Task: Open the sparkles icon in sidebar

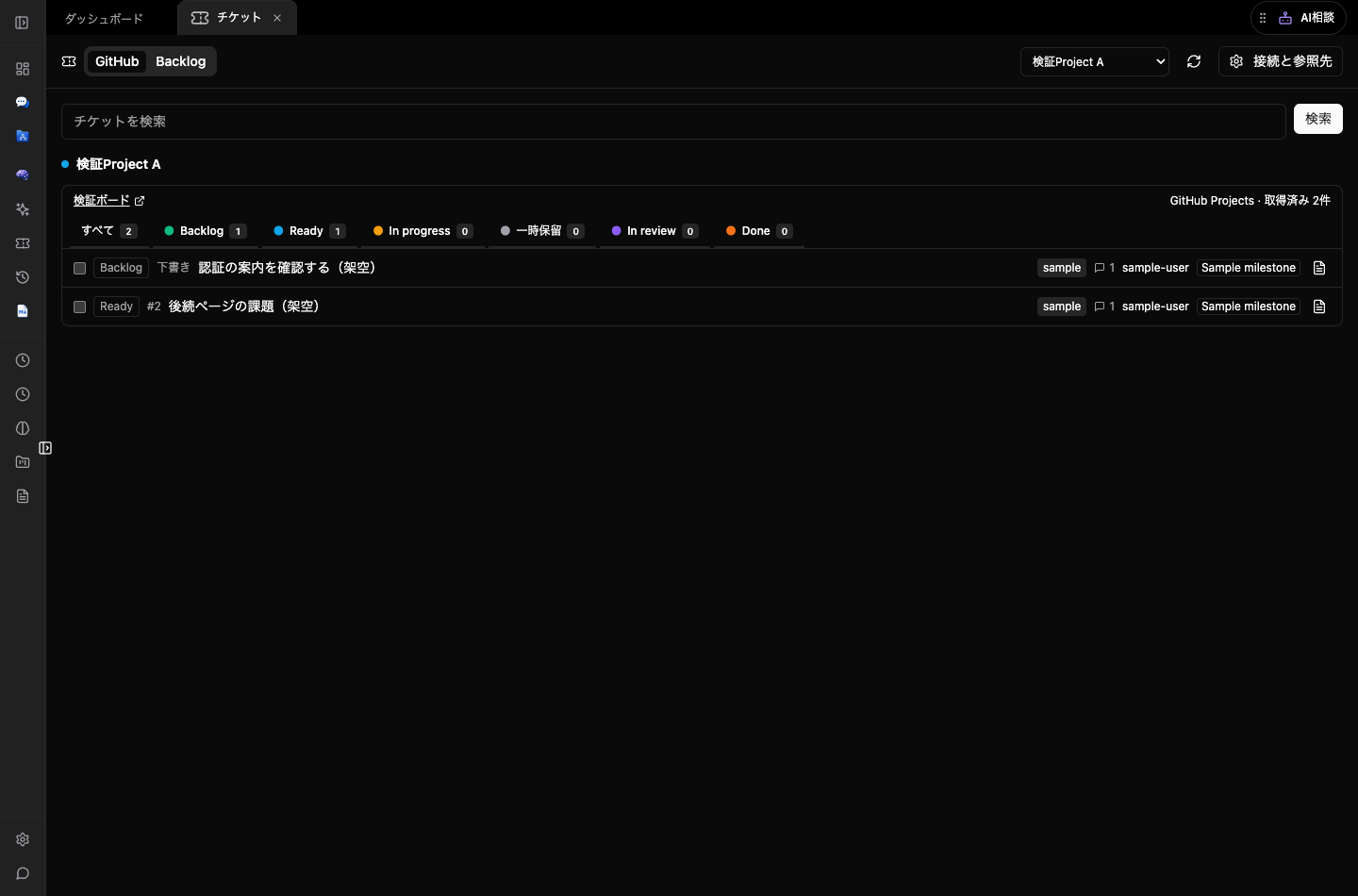Action: click(23, 209)
